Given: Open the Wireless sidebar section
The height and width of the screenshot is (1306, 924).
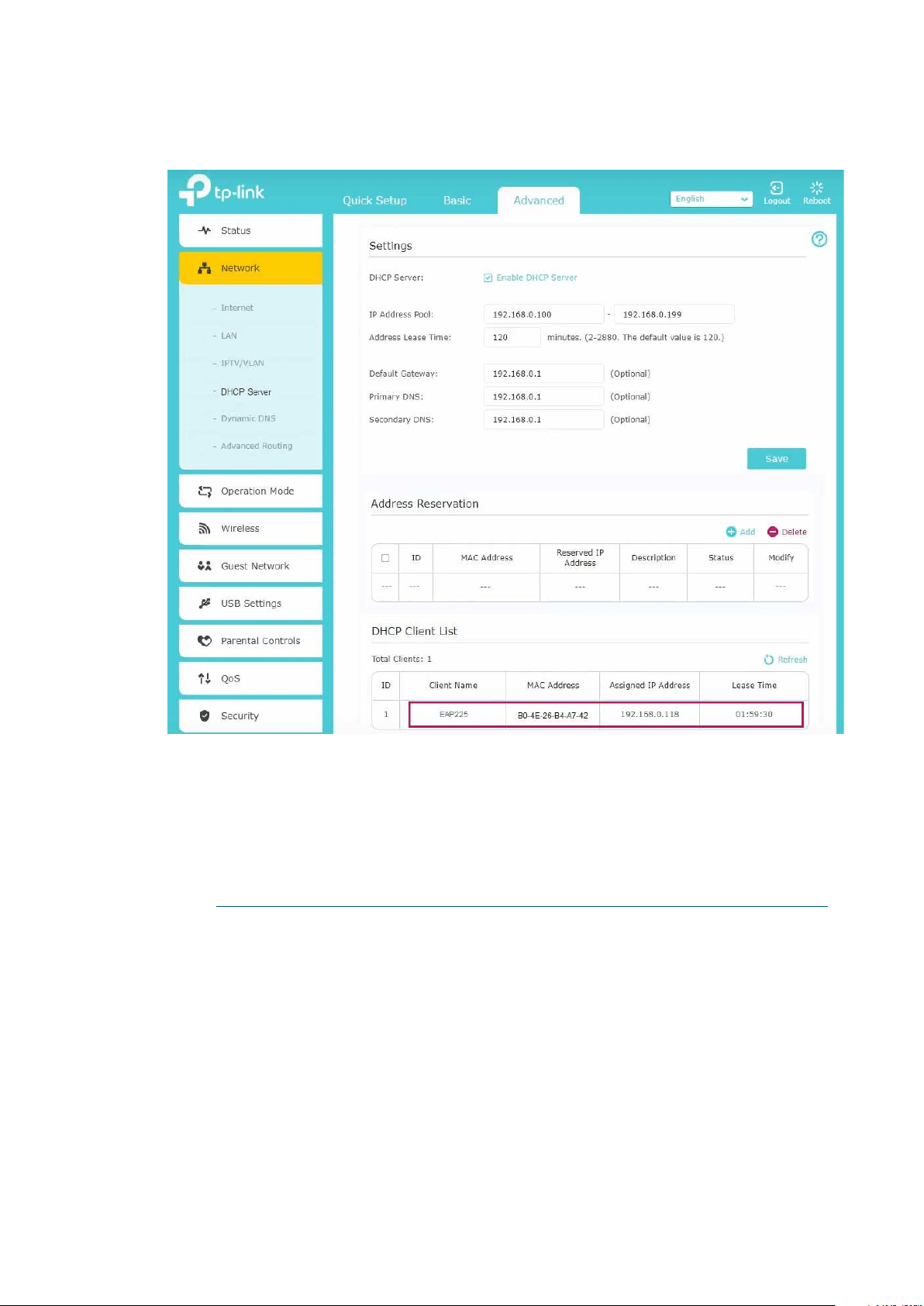Looking at the screenshot, I should pyautogui.click(x=250, y=529).
